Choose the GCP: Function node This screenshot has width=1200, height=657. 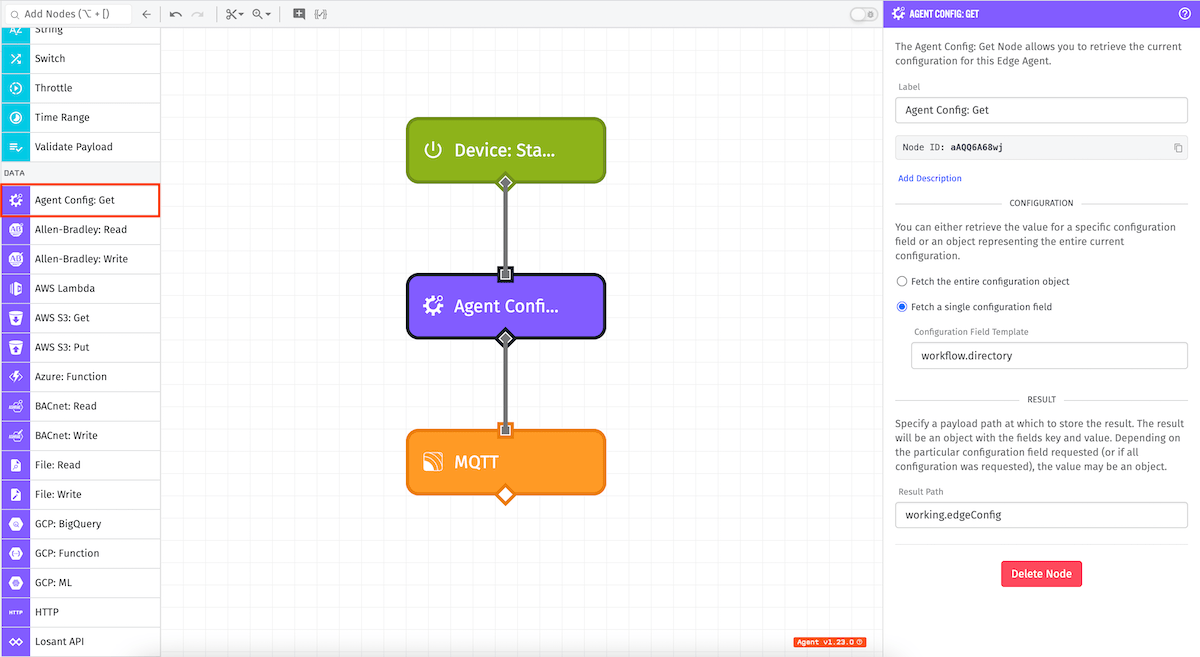[x=80, y=553]
